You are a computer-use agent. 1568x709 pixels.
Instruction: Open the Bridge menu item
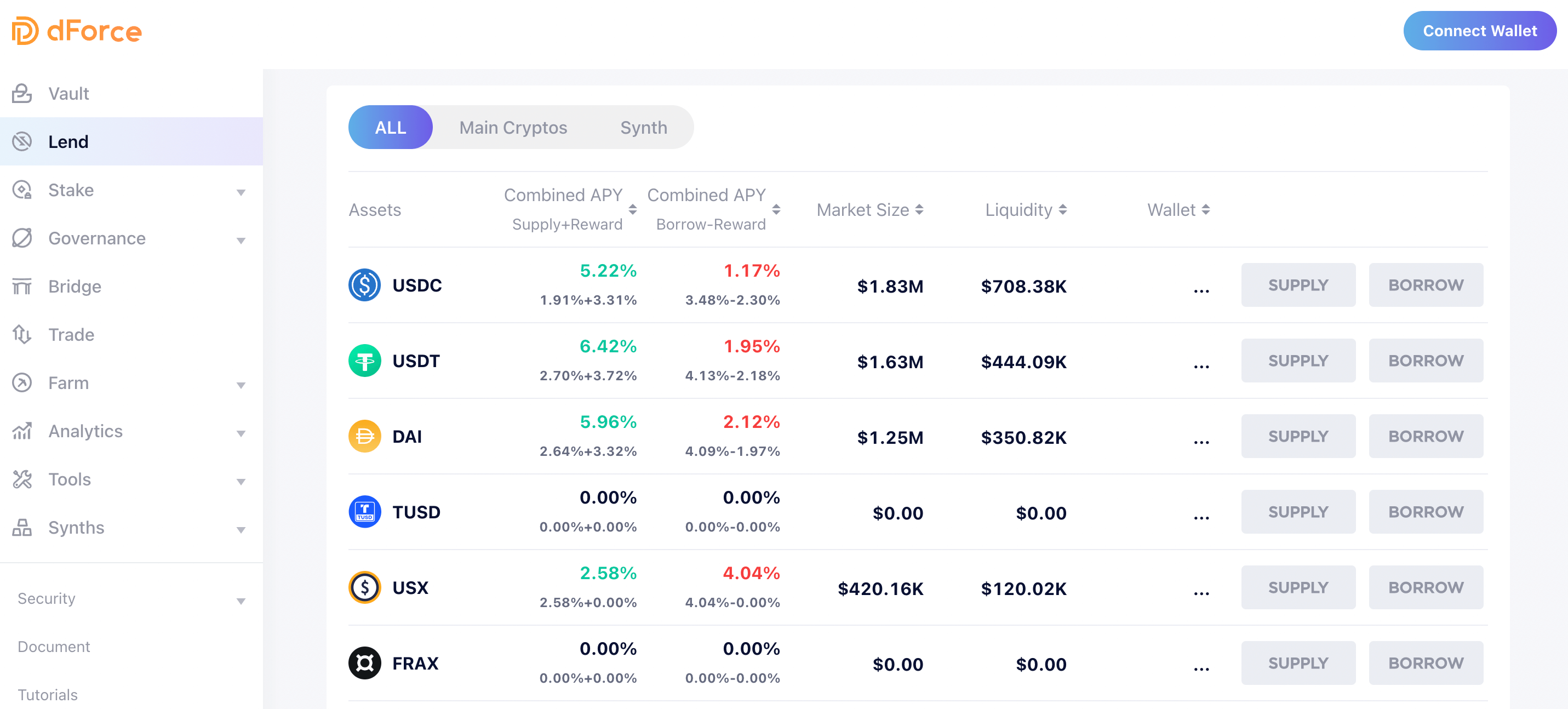click(x=131, y=286)
